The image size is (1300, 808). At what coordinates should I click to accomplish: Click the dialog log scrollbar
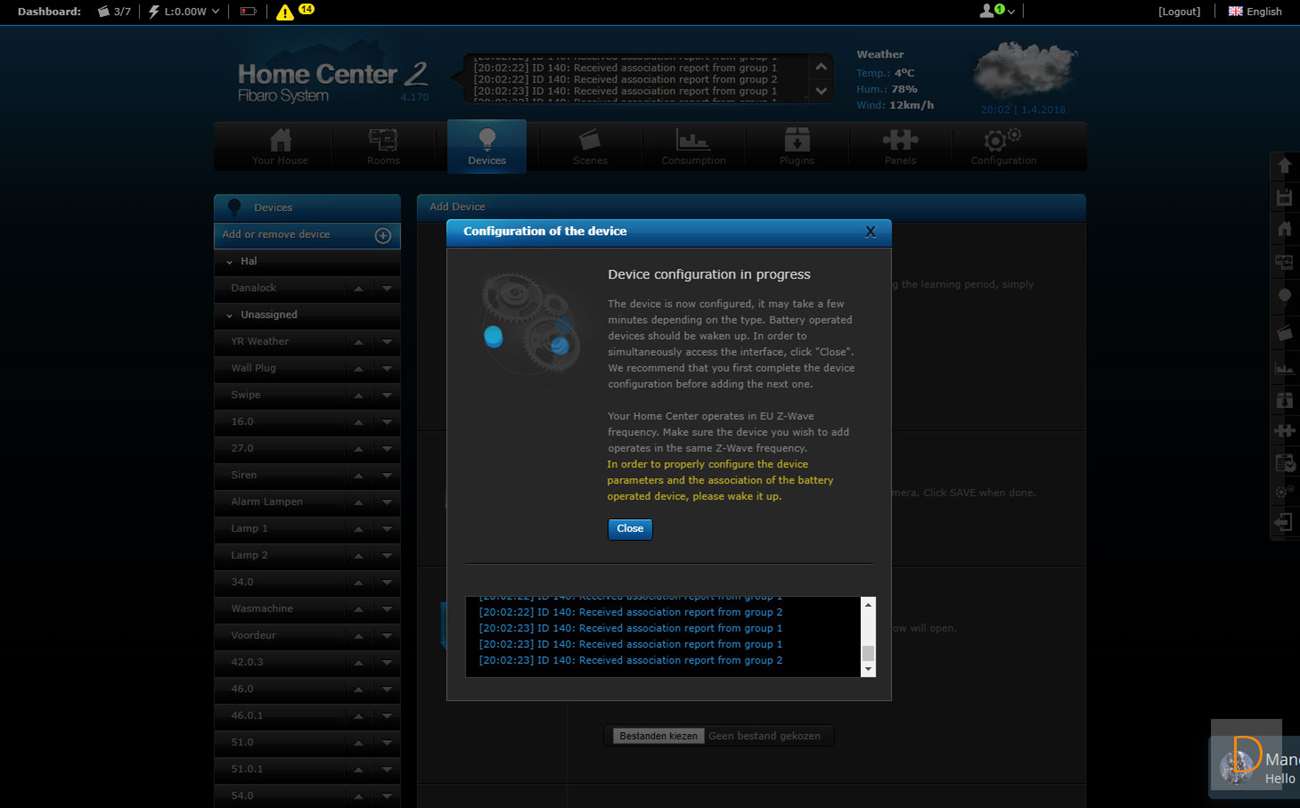point(868,636)
